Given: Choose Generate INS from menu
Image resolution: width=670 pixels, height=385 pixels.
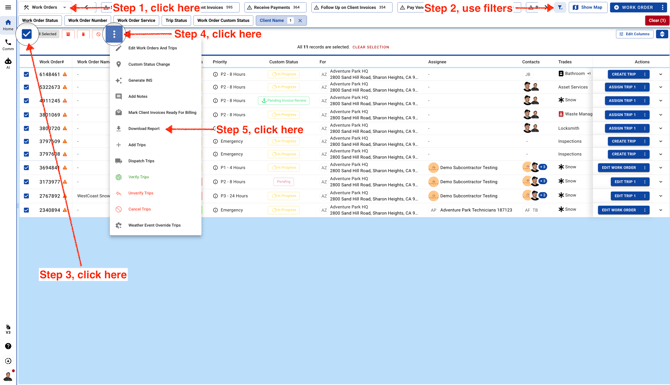Looking at the screenshot, I should 156,80.
